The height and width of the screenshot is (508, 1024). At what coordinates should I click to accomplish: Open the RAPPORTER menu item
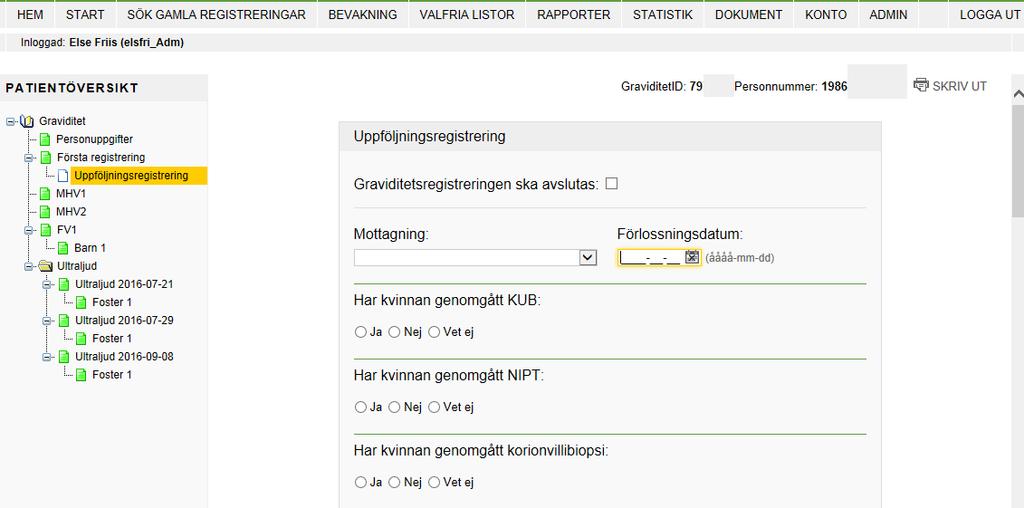click(x=573, y=14)
